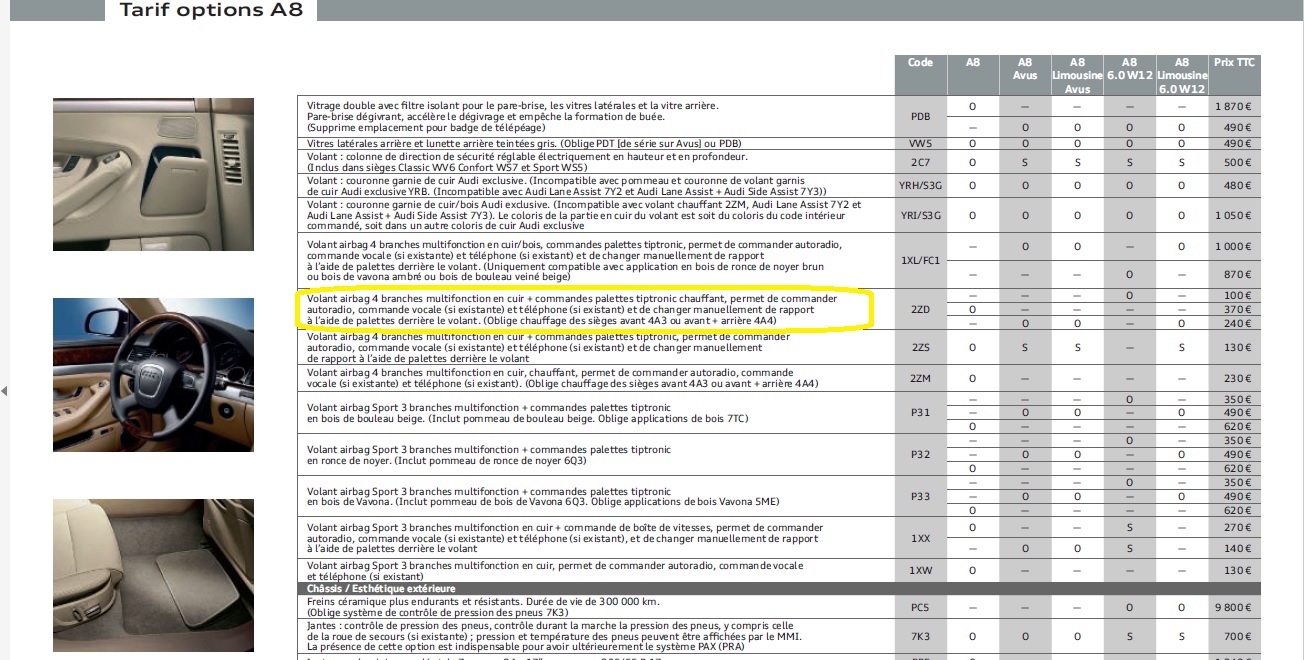Viewport: 1304px width, 660px height.
Task: Select the 240 € price
Action: [1238, 324]
